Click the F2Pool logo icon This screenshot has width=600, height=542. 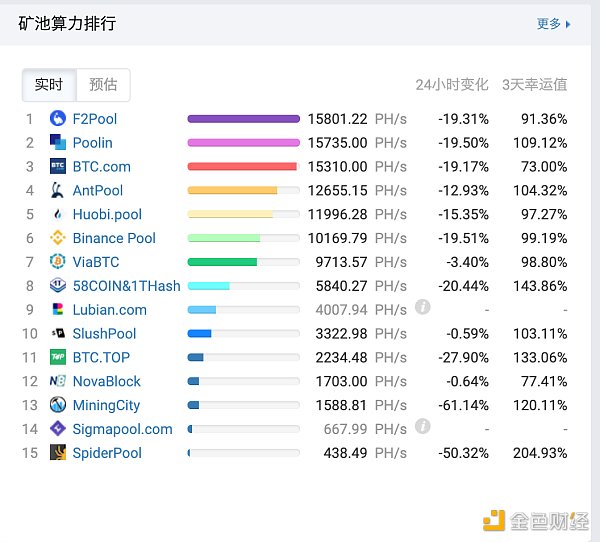tap(58, 119)
